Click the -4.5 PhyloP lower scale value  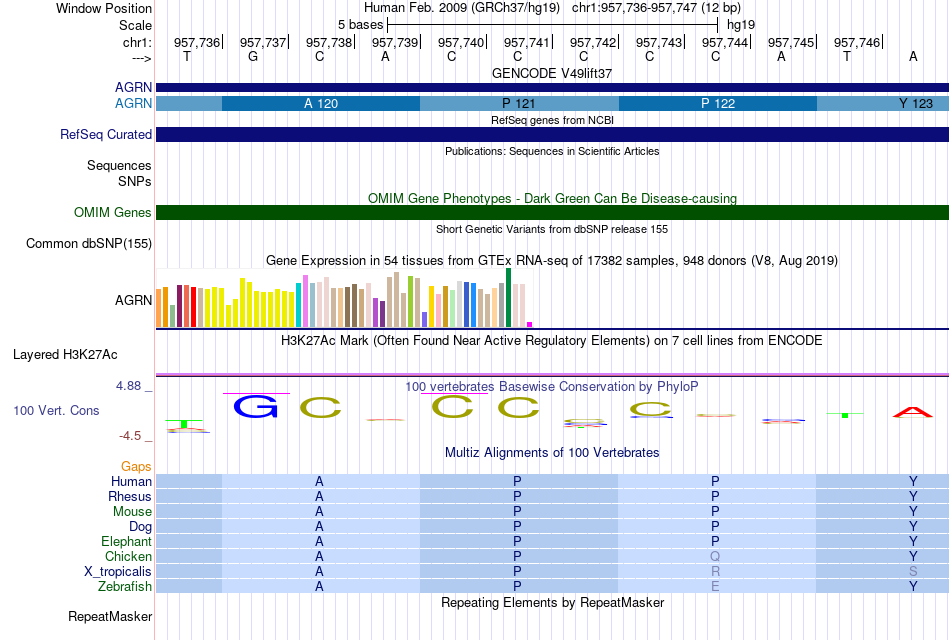point(130,436)
